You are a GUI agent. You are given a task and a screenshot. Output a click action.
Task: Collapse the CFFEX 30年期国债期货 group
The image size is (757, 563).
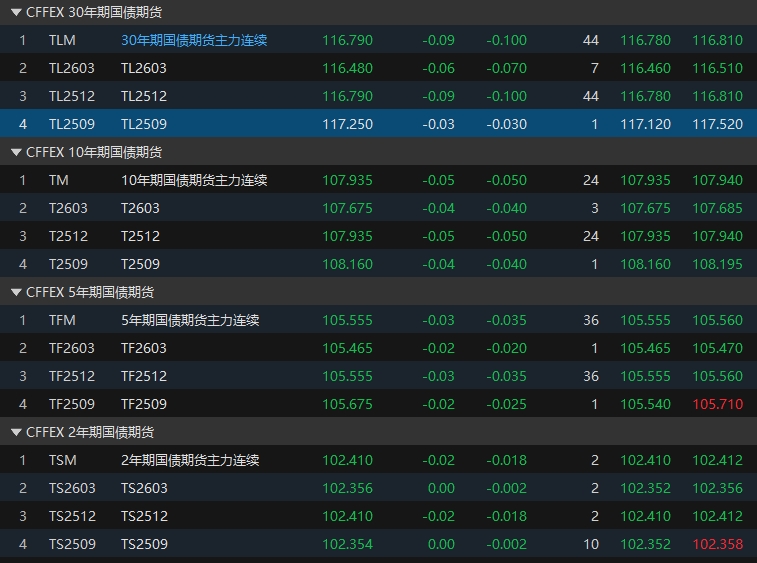(16, 12)
